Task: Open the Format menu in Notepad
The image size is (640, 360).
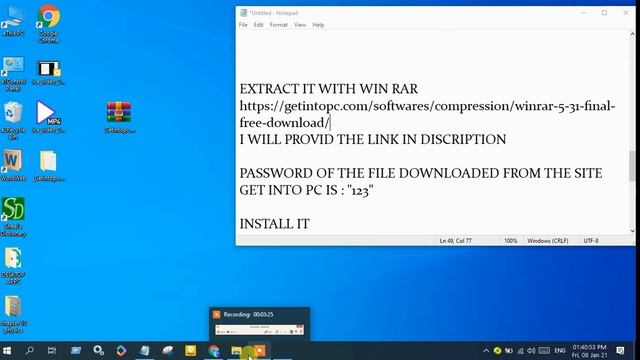Action: point(278,25)
